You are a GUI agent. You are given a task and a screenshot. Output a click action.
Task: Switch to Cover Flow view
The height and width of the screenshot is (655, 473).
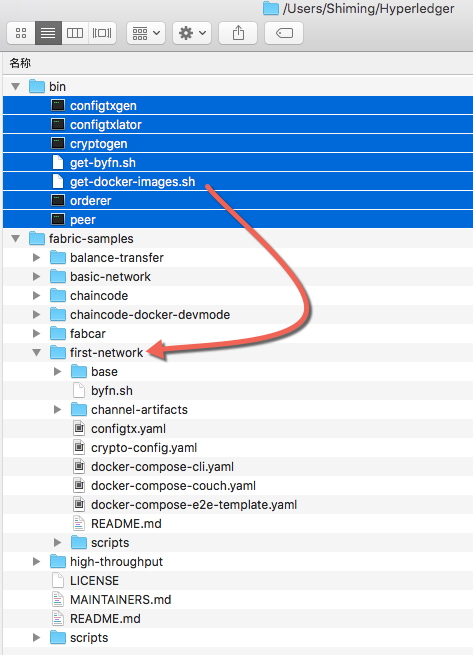click(102, 33)
